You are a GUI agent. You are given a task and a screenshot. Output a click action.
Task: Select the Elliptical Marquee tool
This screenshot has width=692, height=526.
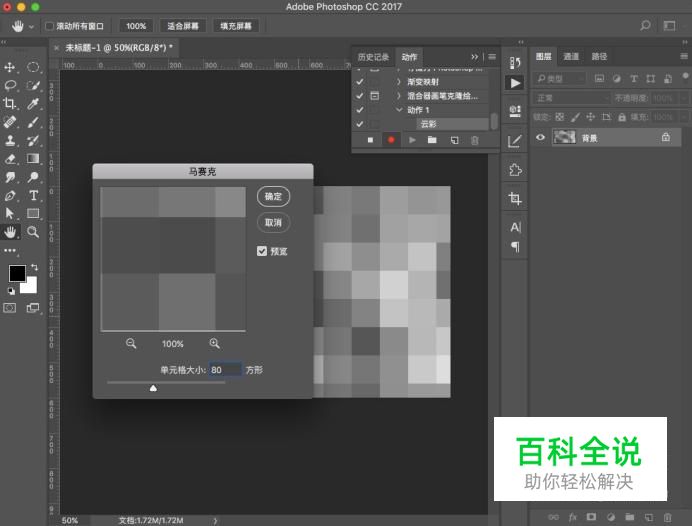click(33, 67)
